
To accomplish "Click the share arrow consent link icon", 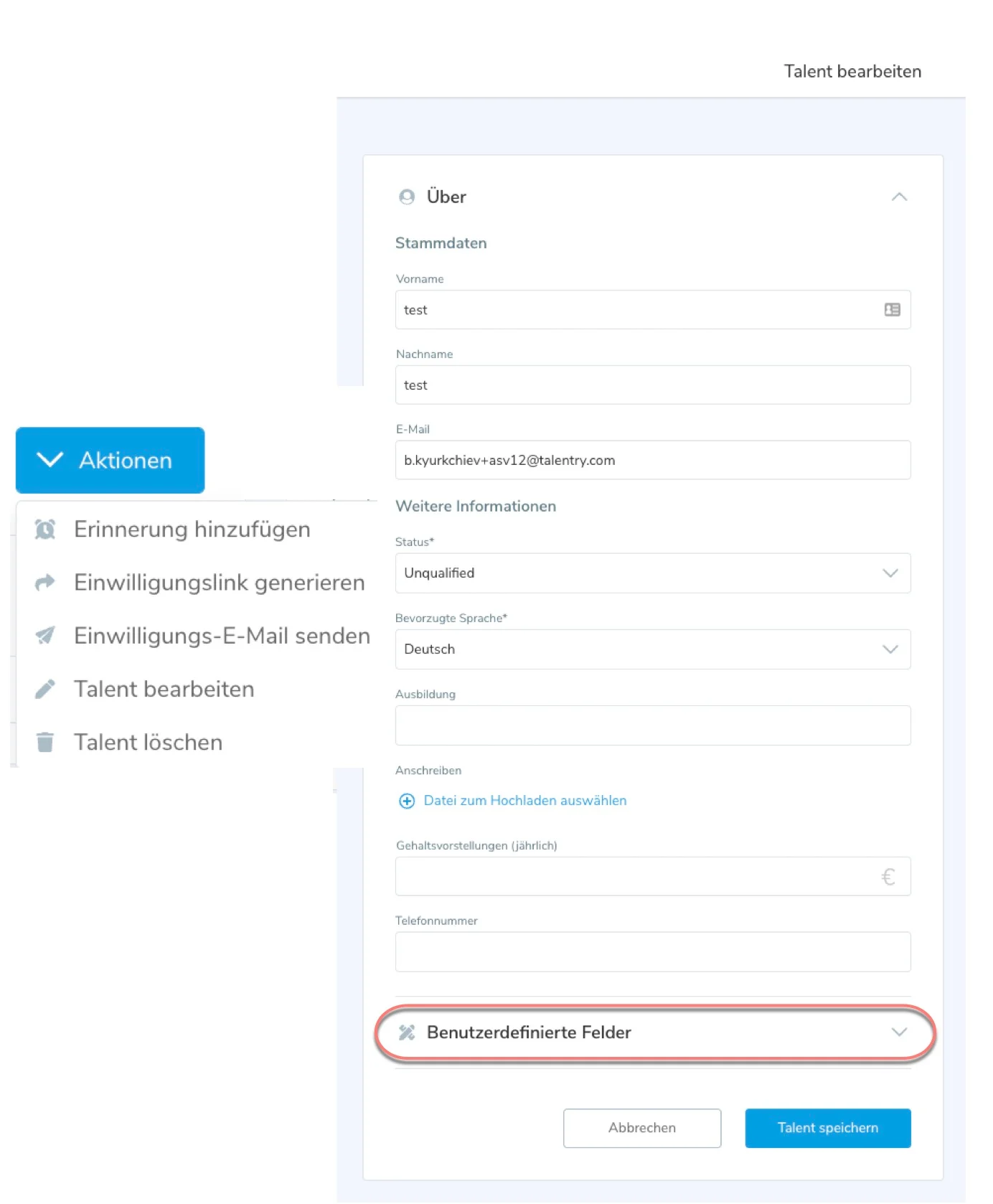I will pyautogui.click(x=45, y=582).
